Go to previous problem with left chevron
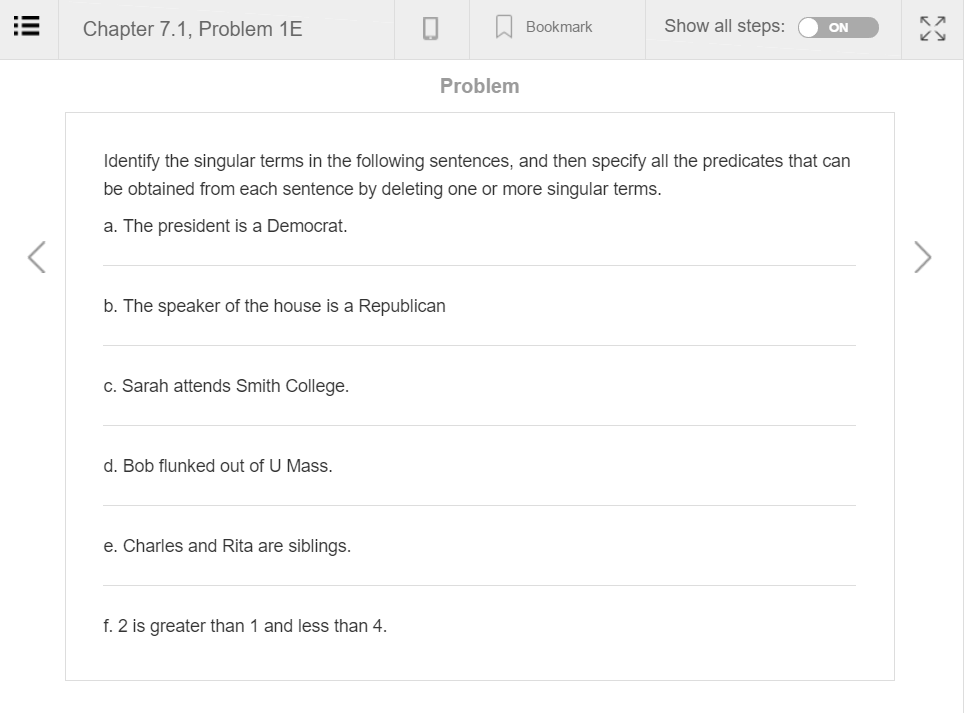 click(x=36, y=257)
